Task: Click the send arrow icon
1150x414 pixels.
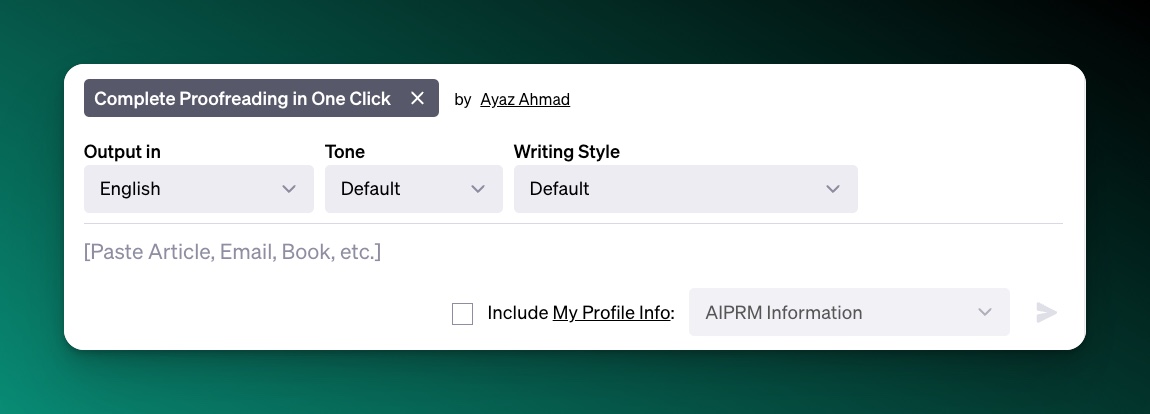Action: coord(1046,313)
